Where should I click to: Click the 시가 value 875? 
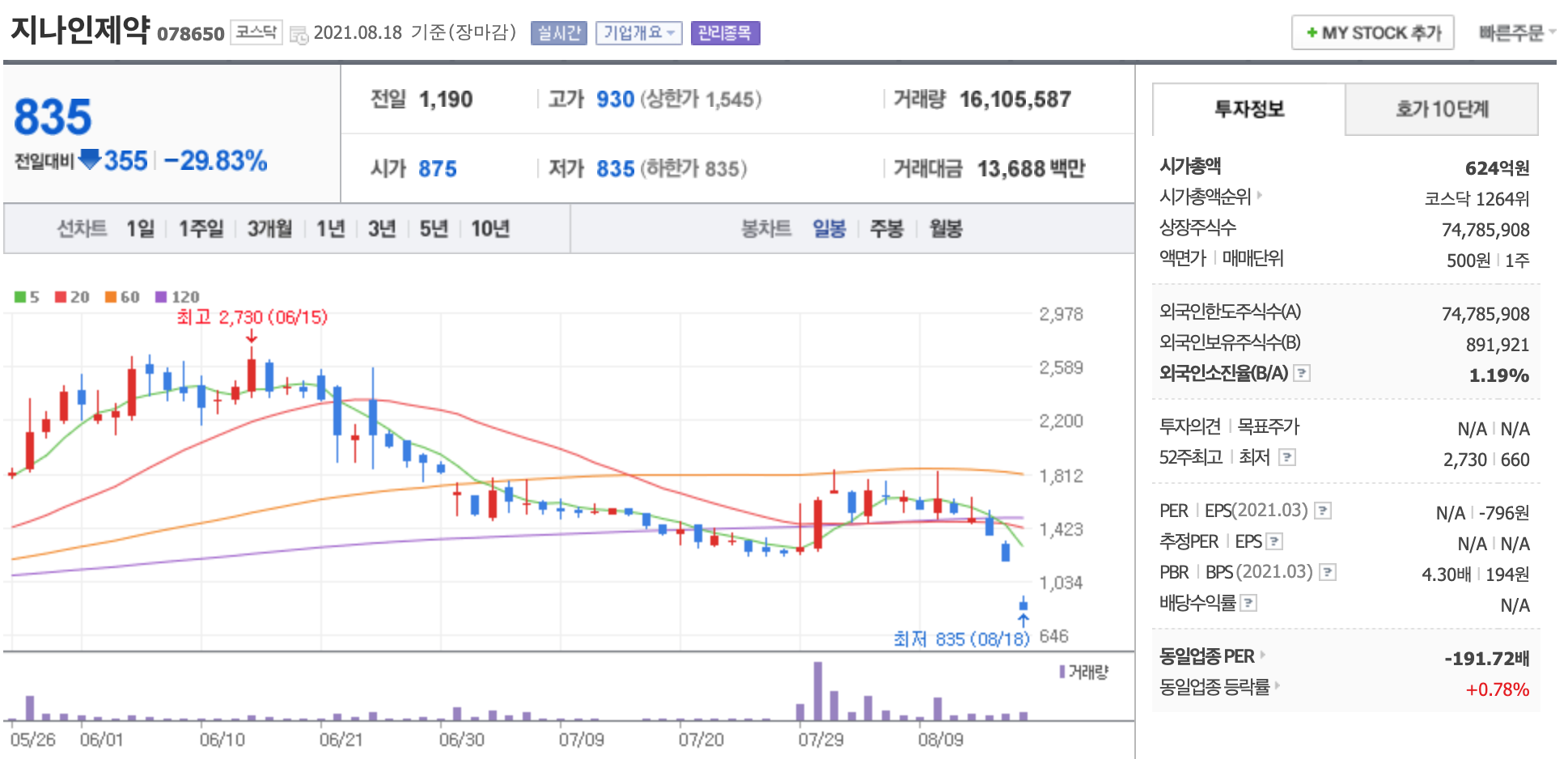pyautogui.click(x=438, y=168)
